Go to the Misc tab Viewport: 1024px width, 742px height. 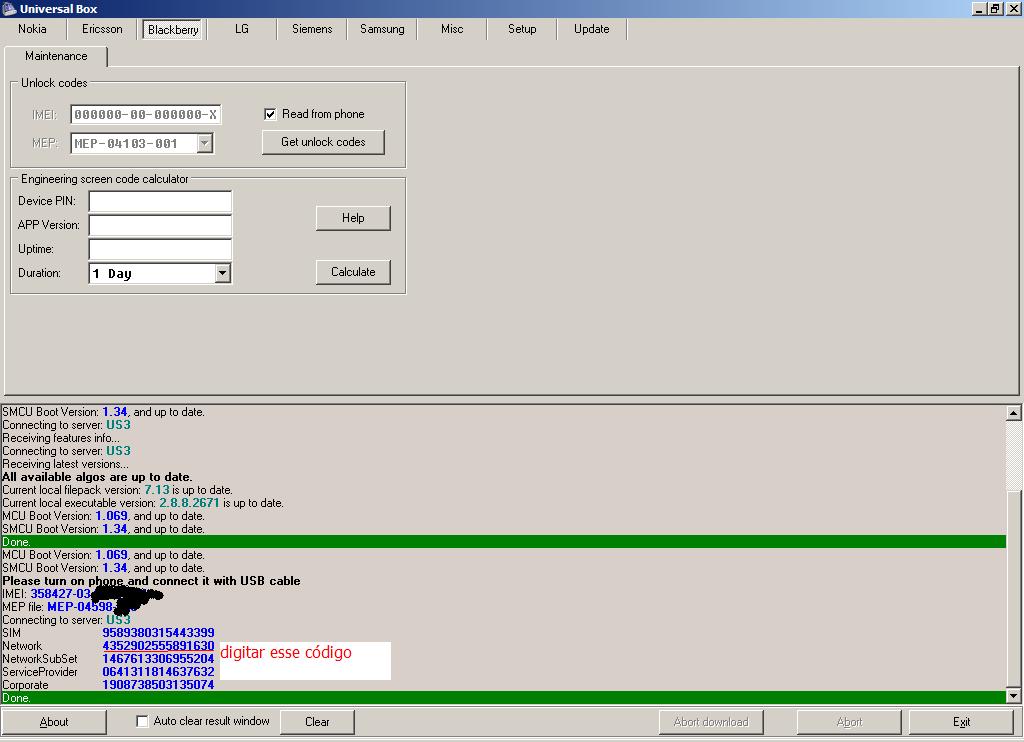(452, 29)
